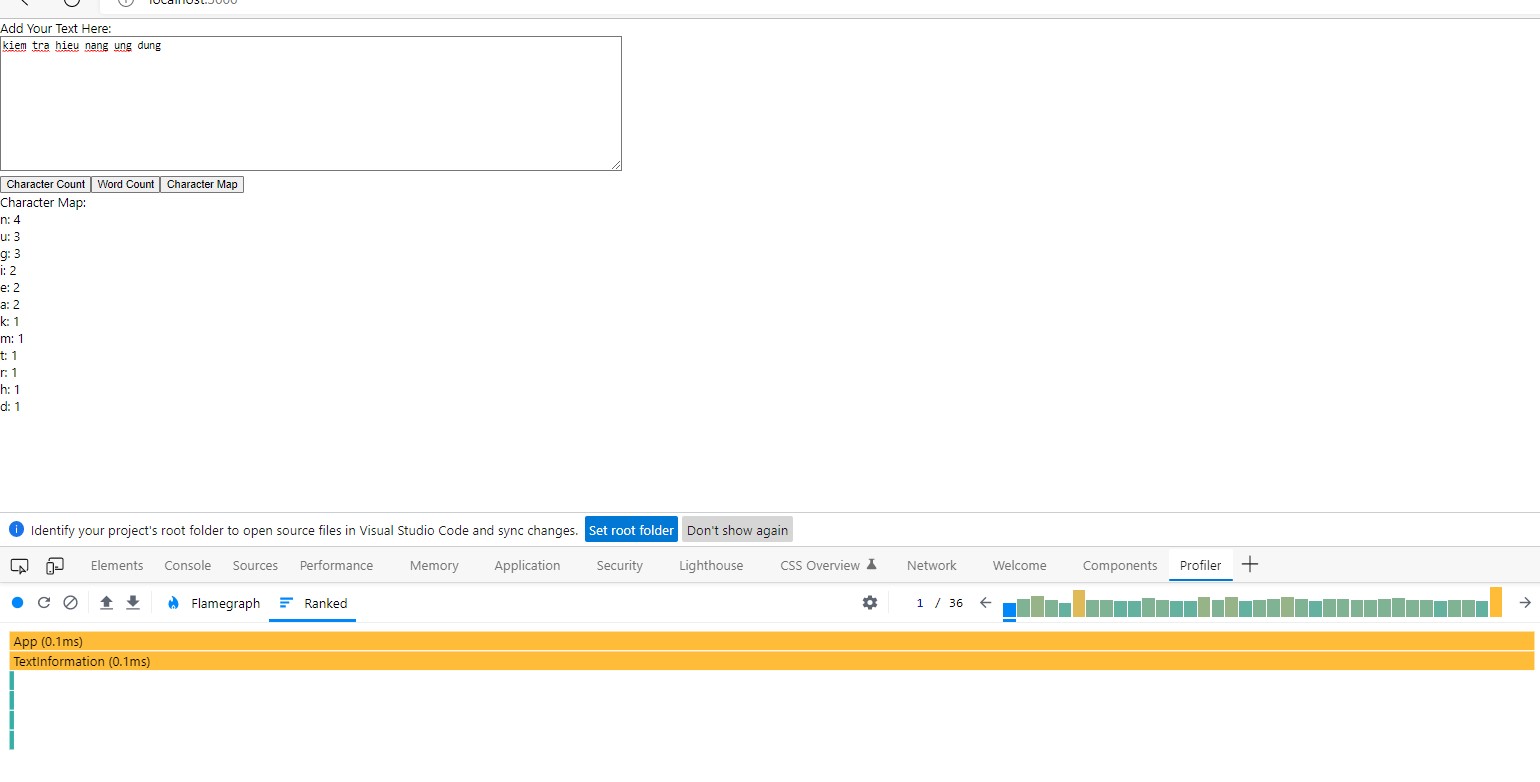
Task: Navigate to the next commit arrow
Action: point(1525,602)
